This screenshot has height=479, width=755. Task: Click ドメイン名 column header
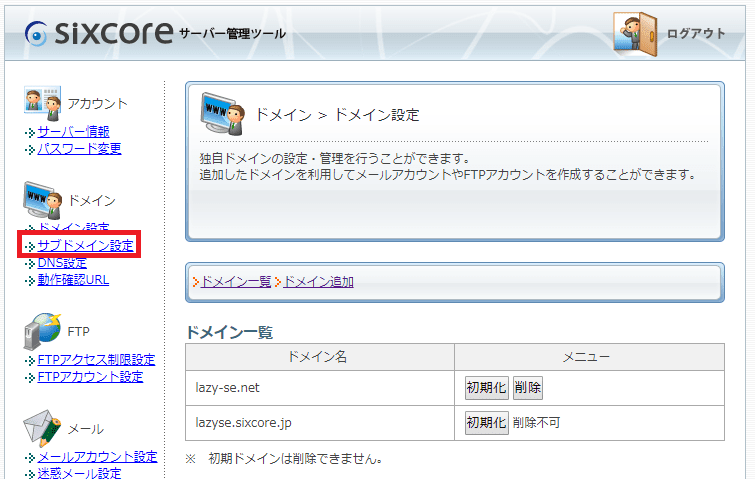coord(320,357)
